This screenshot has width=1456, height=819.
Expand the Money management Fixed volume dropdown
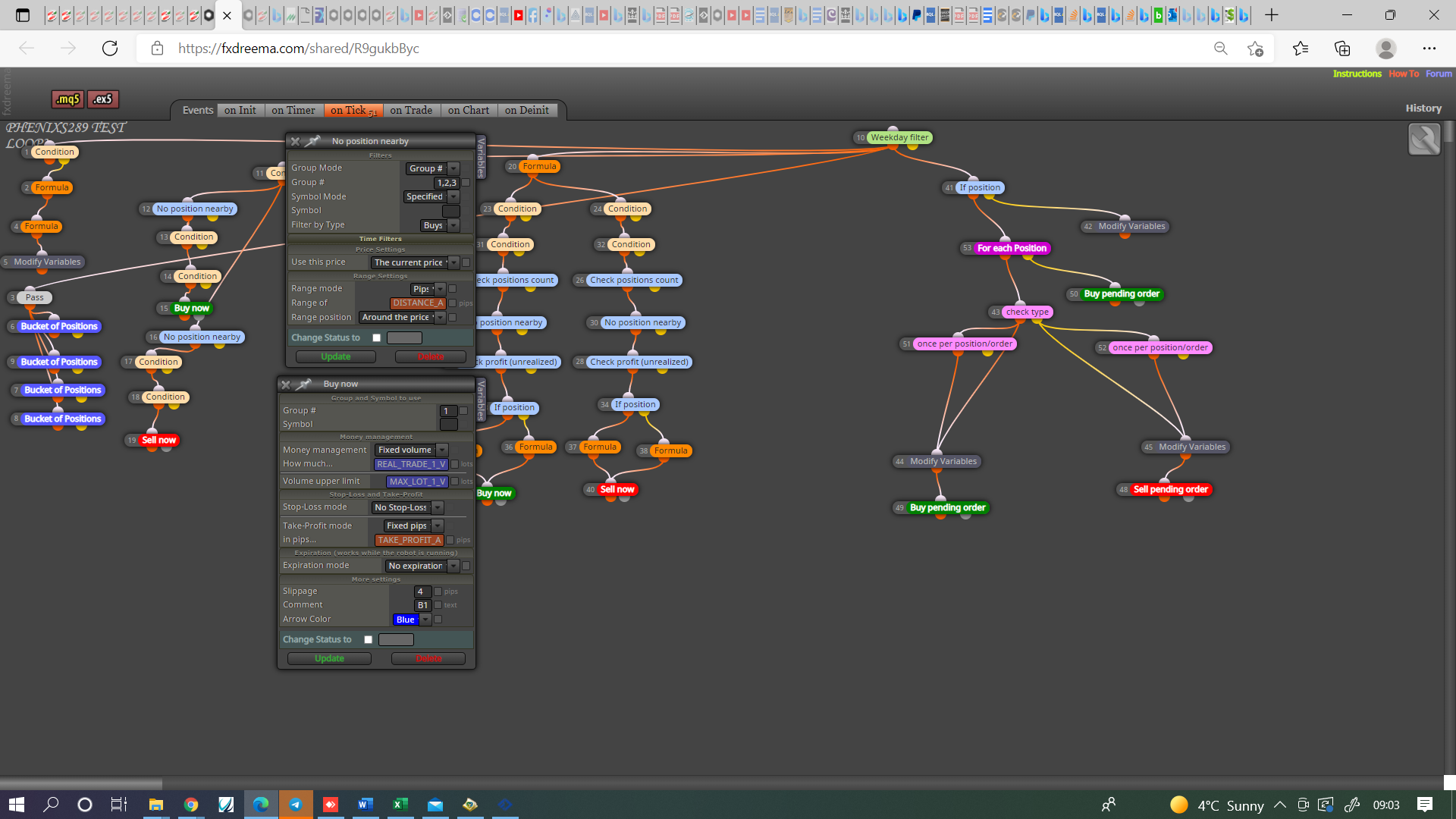(x=412, y=450)
